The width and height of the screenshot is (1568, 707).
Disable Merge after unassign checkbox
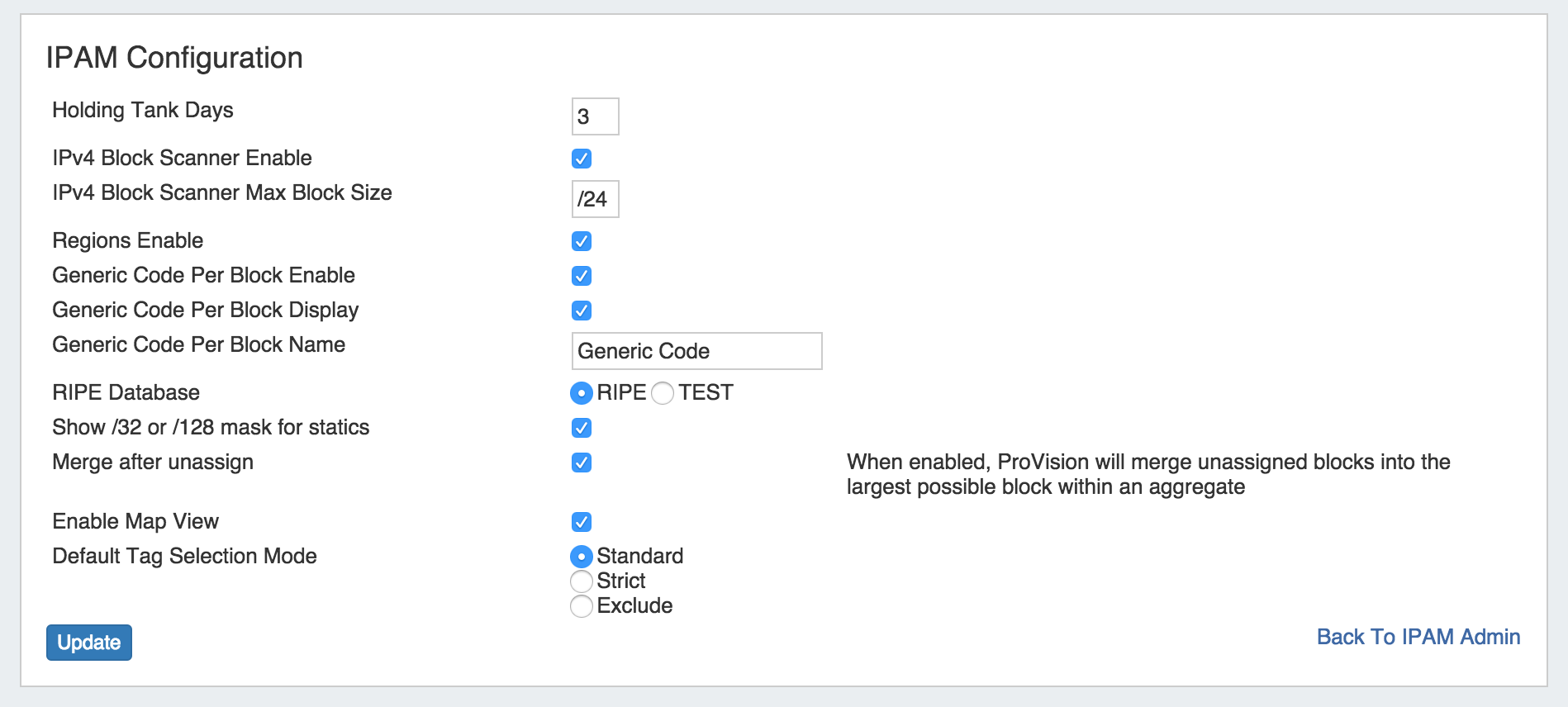582,463
